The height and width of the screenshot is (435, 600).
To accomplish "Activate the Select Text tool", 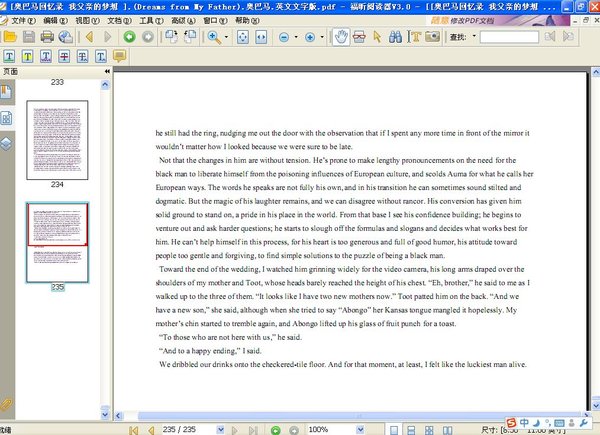I will coord(414,37).
